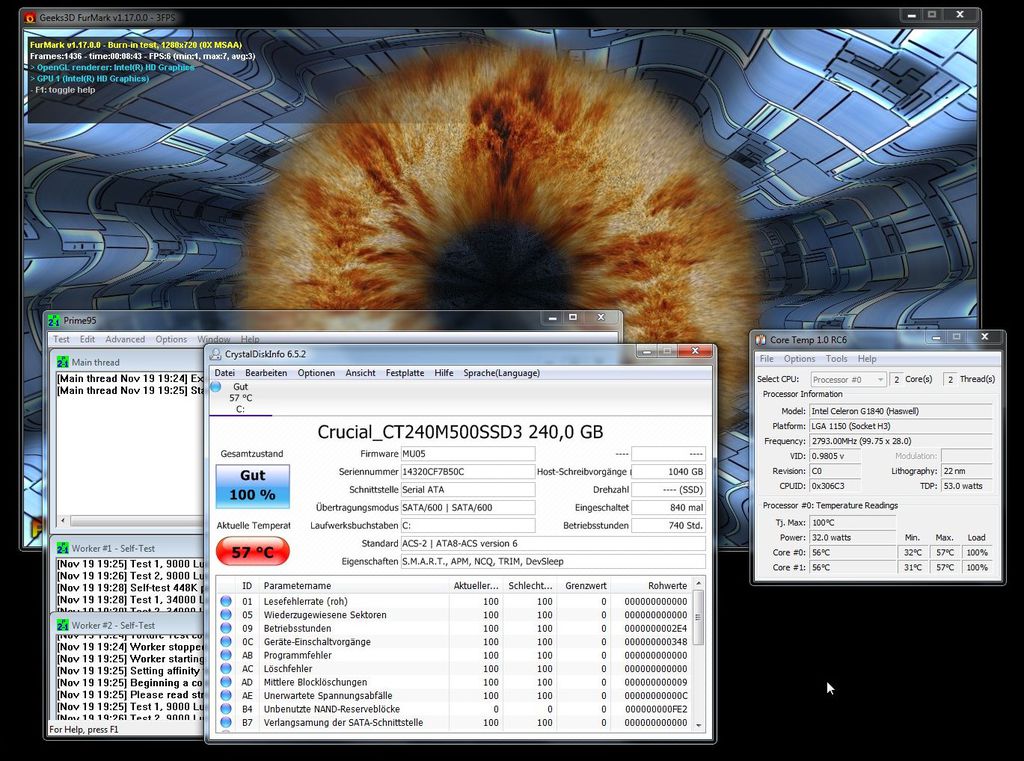Open the Select CPU dropdown in Core Temp

click(x=848, y=380)
